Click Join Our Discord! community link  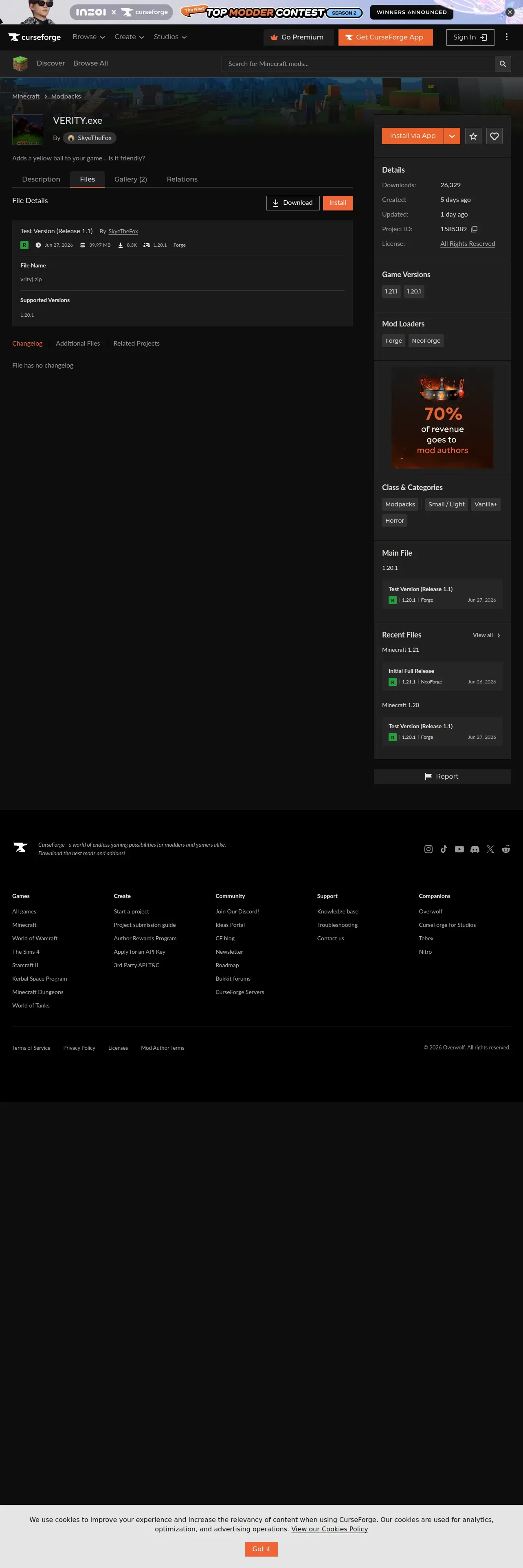coord(237,912)
